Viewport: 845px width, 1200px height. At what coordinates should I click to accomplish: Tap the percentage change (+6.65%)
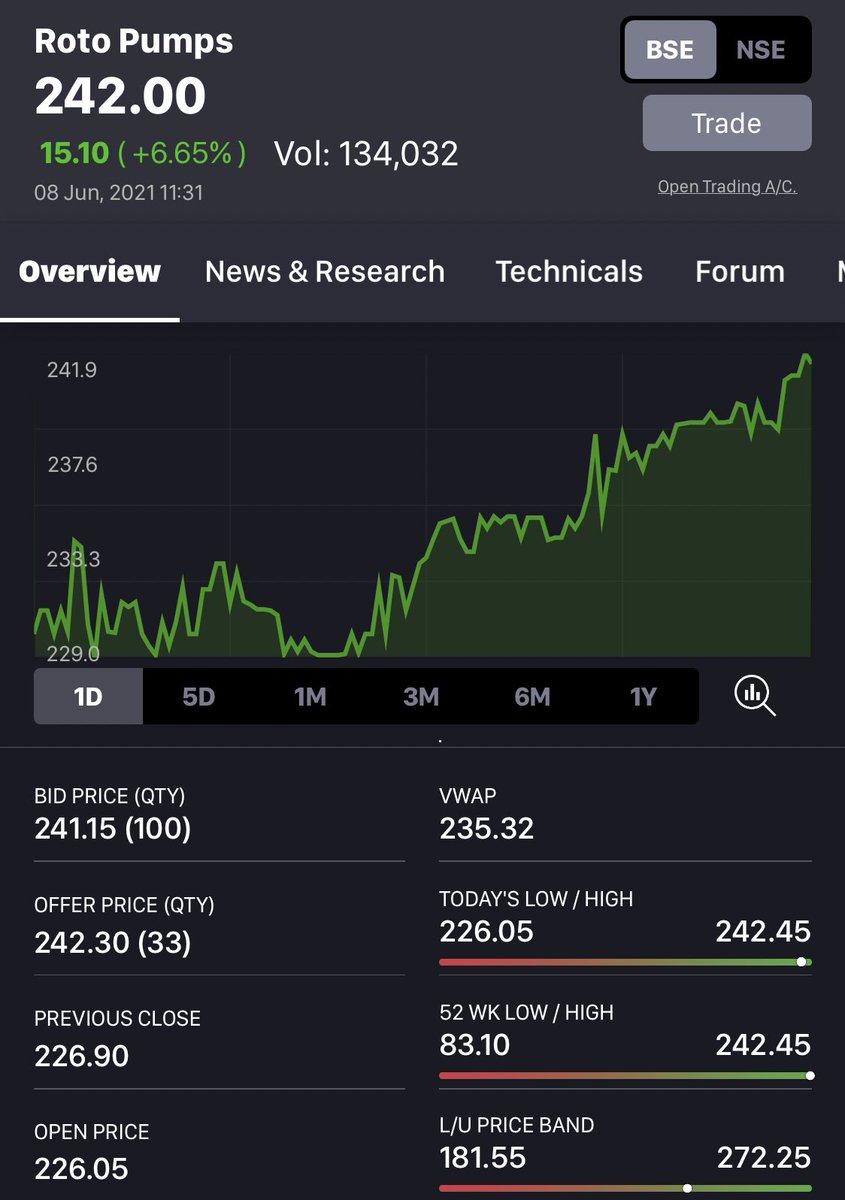[181, 153]
